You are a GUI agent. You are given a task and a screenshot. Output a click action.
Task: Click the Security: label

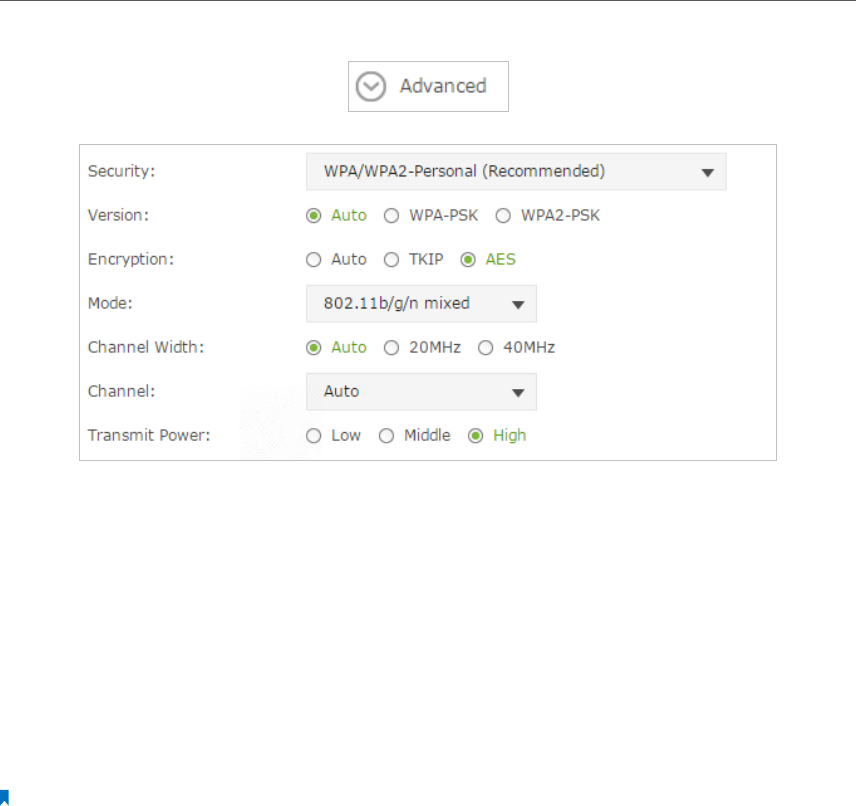click(122, 171)
